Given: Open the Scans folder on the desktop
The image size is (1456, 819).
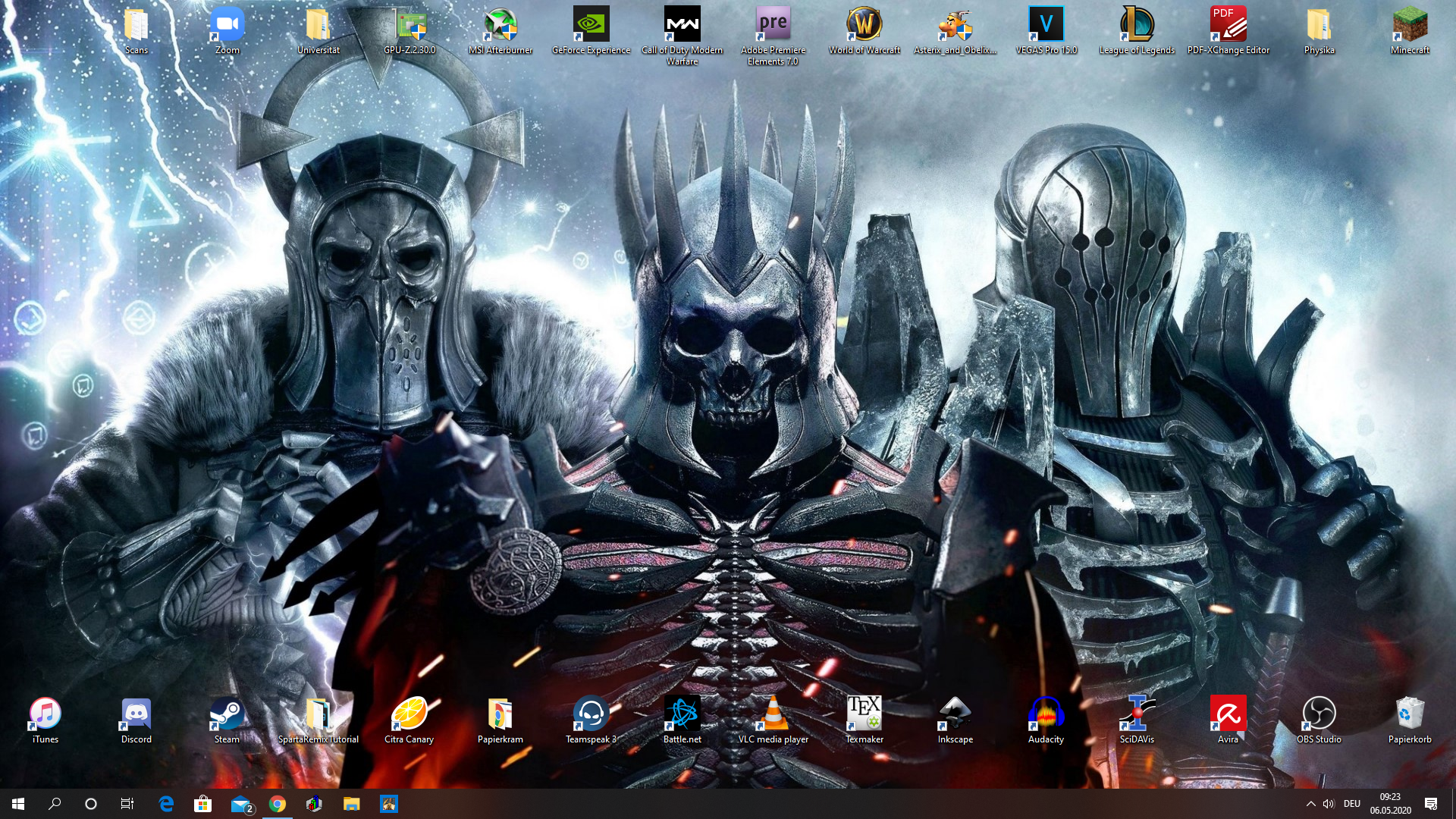Looking at the screenshot, I should (136, 31).
